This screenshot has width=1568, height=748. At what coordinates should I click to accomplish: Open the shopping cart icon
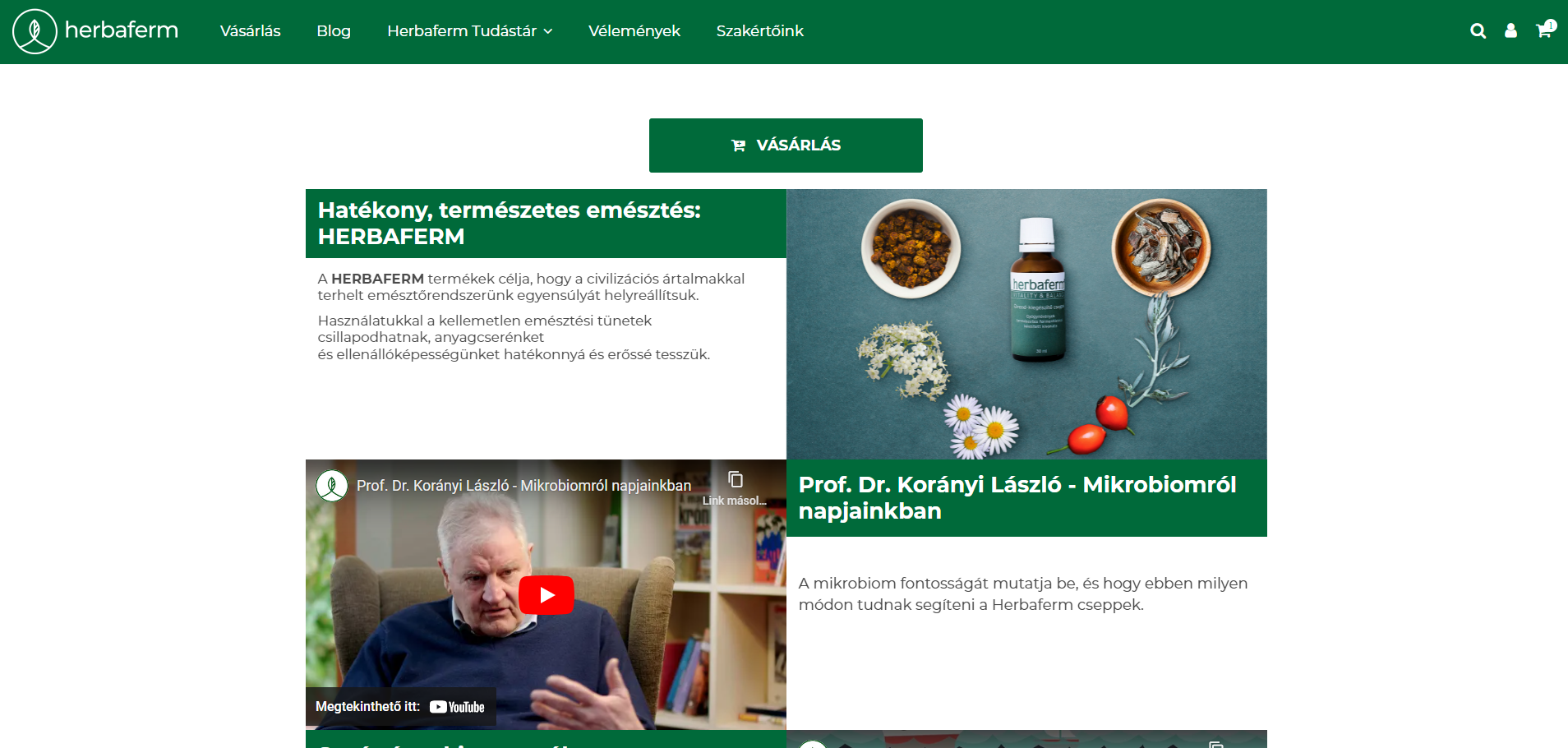click(x=1545, y=30)
